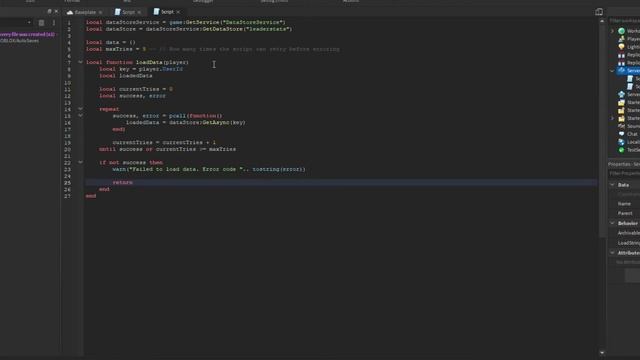Click the Filter Properties search field
This screenshot has height=360, width=640.
click(x=624, y=174)
